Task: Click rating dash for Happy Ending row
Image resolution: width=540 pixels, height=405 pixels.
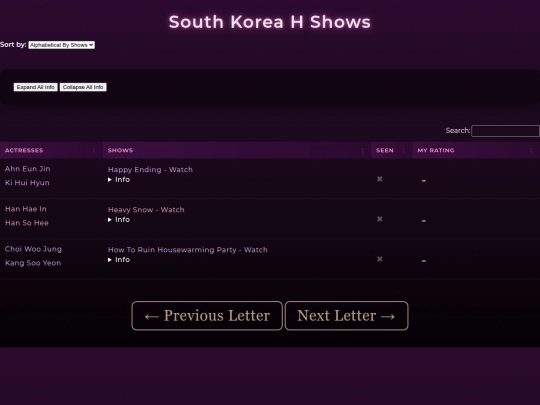Action: click(x=424, y=180)
